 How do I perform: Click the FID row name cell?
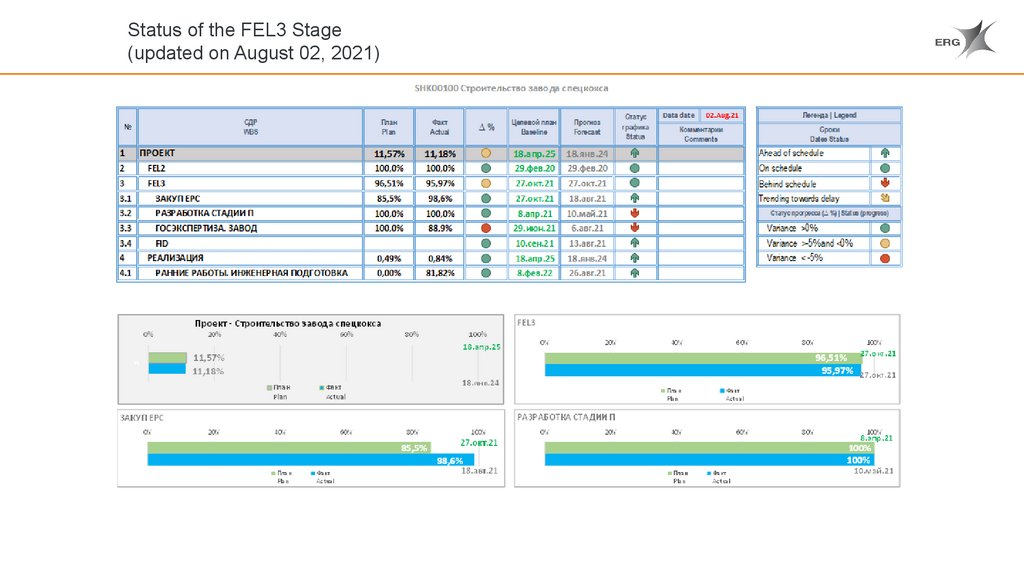(251, 243)
